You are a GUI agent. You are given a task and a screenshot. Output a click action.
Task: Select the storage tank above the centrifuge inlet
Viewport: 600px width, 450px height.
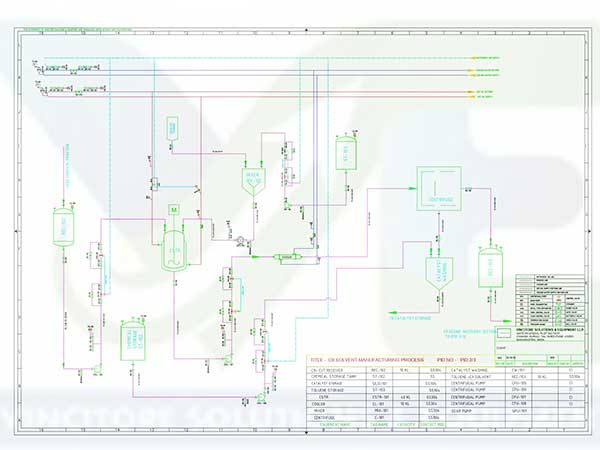coord(346,153)
